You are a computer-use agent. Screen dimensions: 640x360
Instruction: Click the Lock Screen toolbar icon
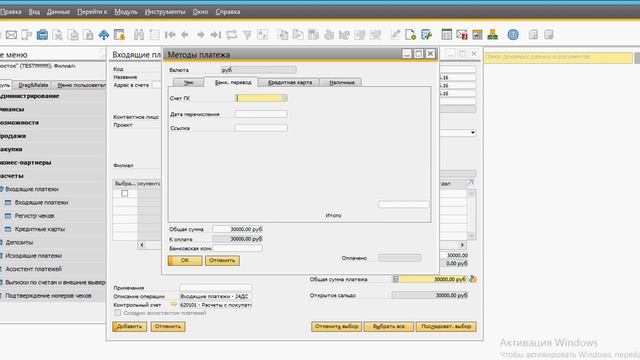[119, 35]
